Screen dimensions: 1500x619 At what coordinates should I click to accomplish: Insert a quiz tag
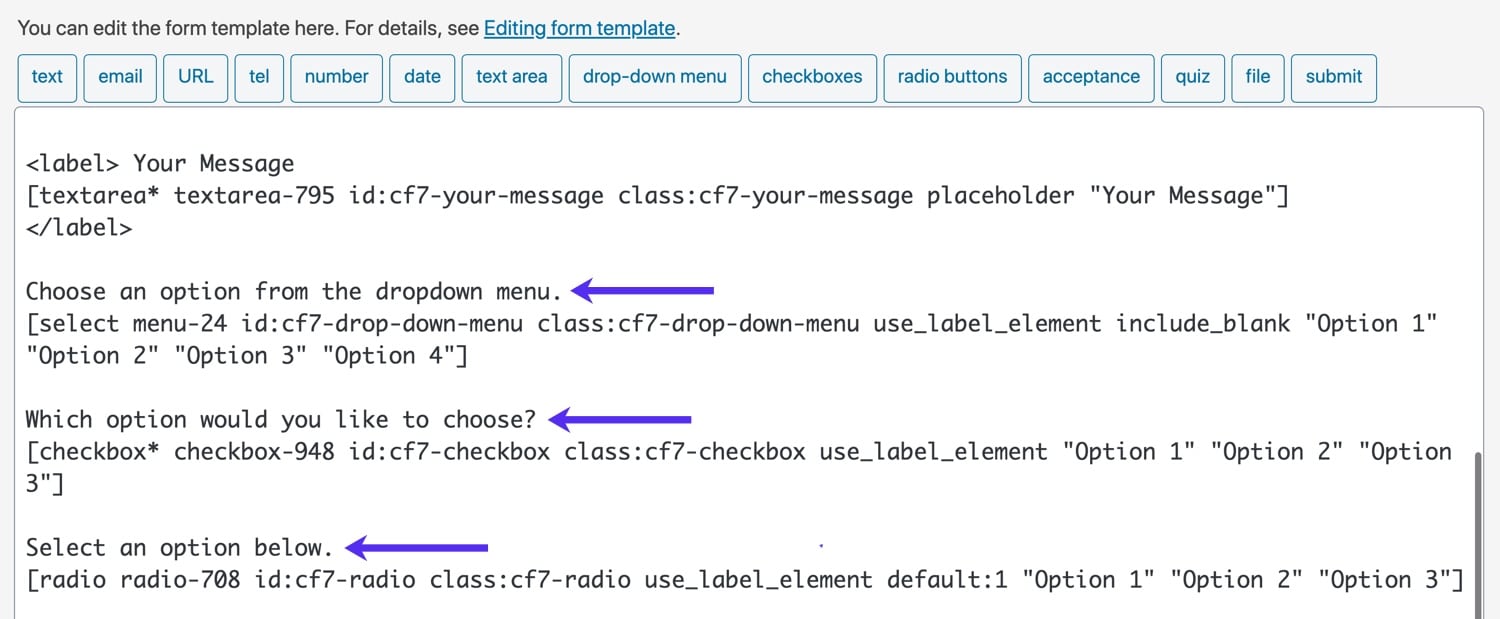point(1192,77)
